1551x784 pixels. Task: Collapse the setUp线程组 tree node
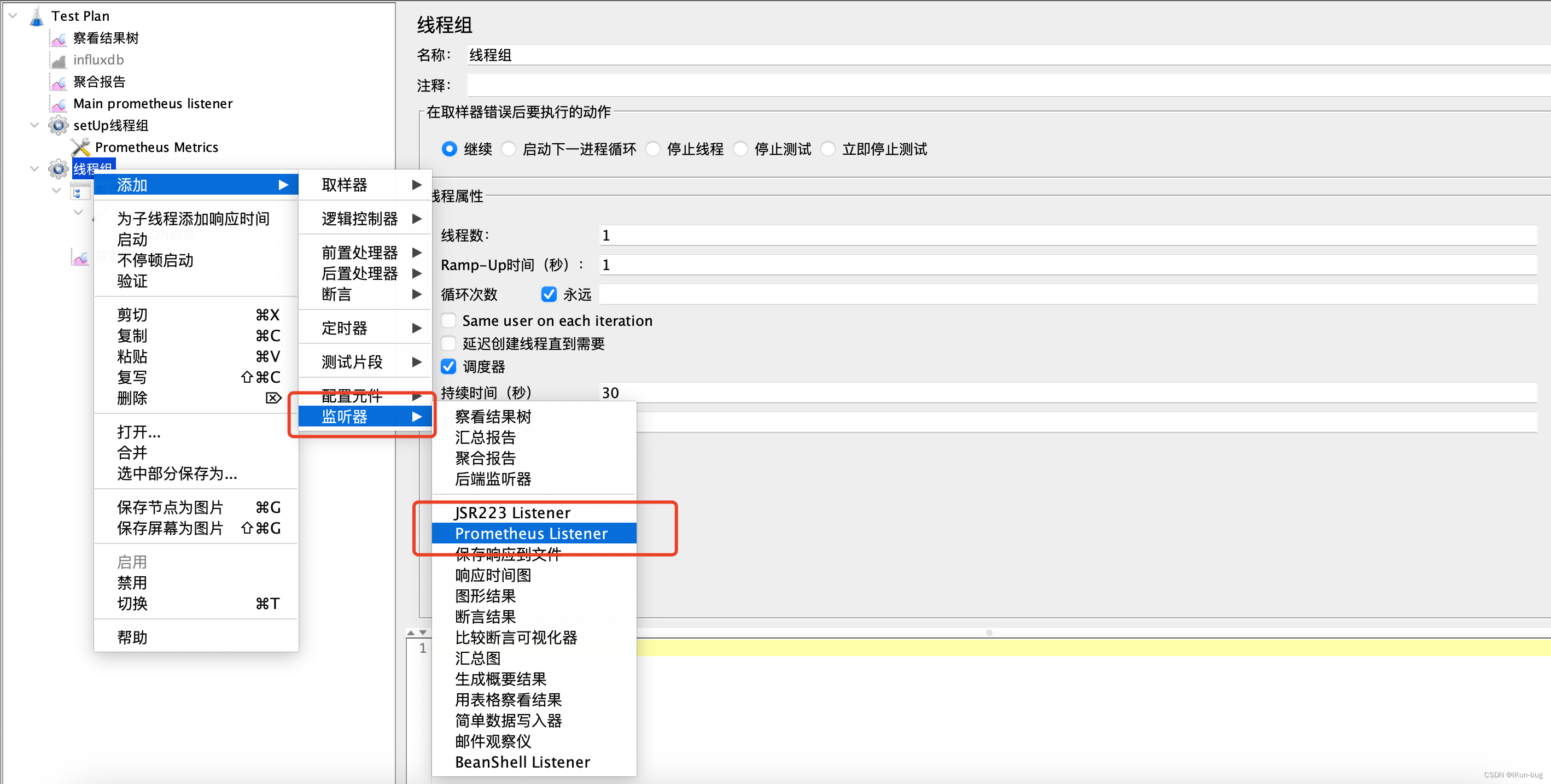[34, 125]
